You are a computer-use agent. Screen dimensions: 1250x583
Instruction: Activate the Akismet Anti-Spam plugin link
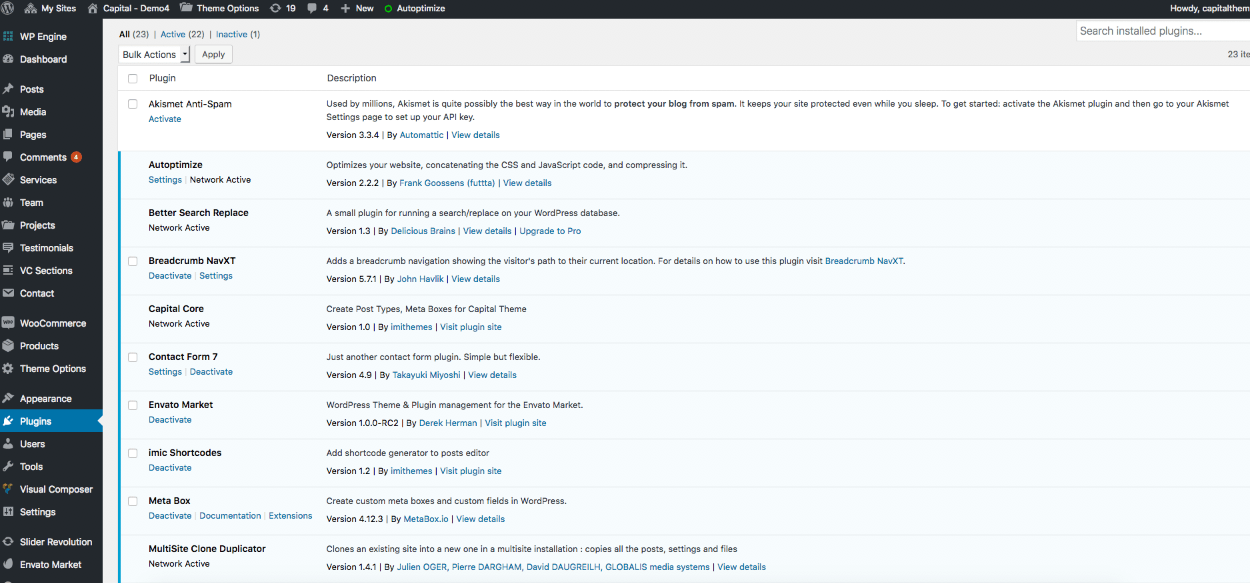(165, 119)
